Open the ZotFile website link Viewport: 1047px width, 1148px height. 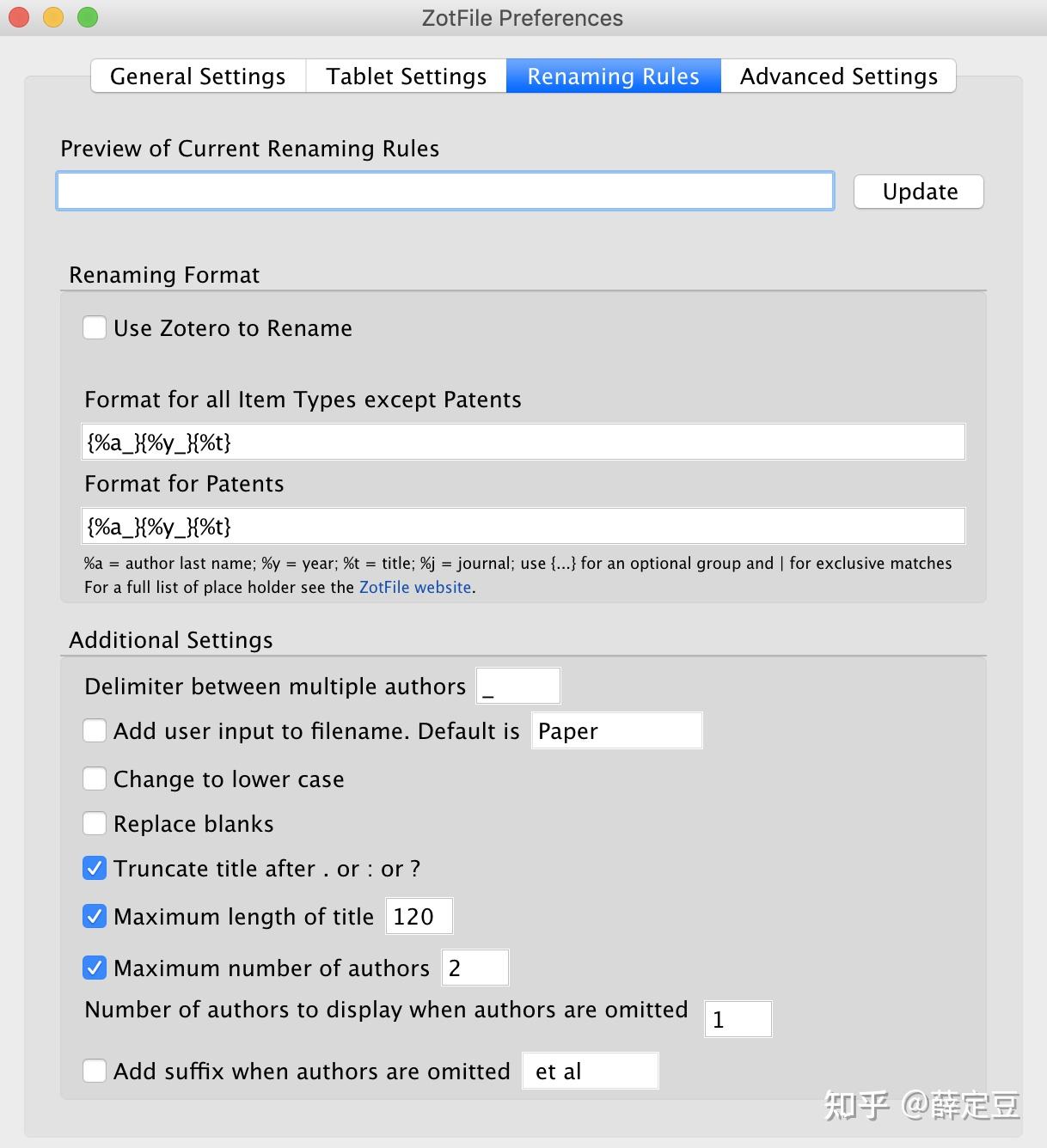click(415, 588)
